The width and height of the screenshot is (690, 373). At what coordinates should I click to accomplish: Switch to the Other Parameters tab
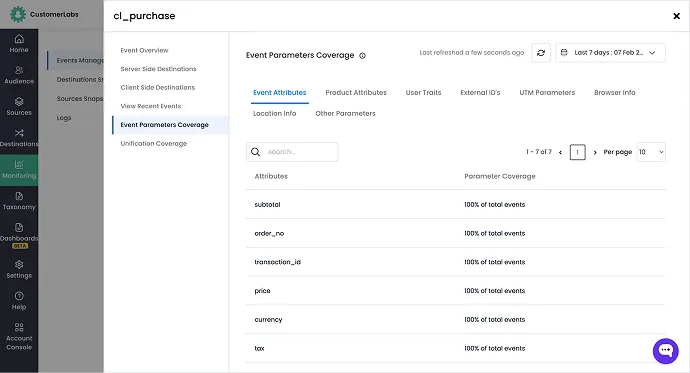coord(345,113)
